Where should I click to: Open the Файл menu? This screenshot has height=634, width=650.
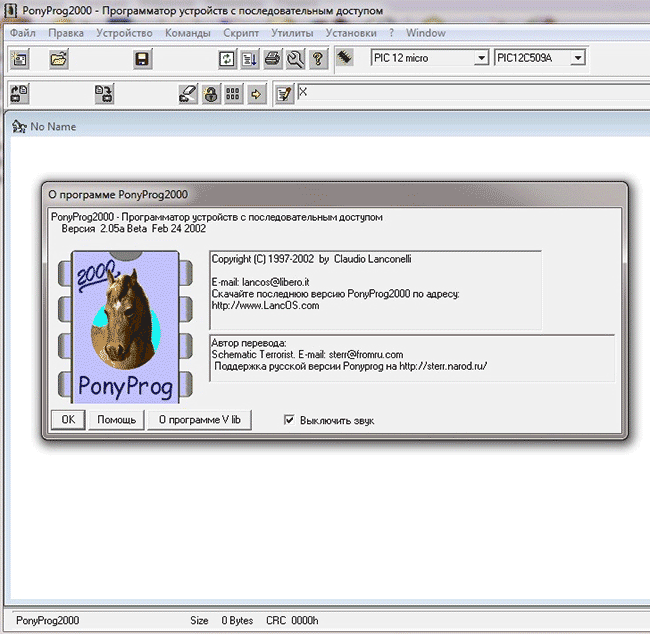point(22,33)
